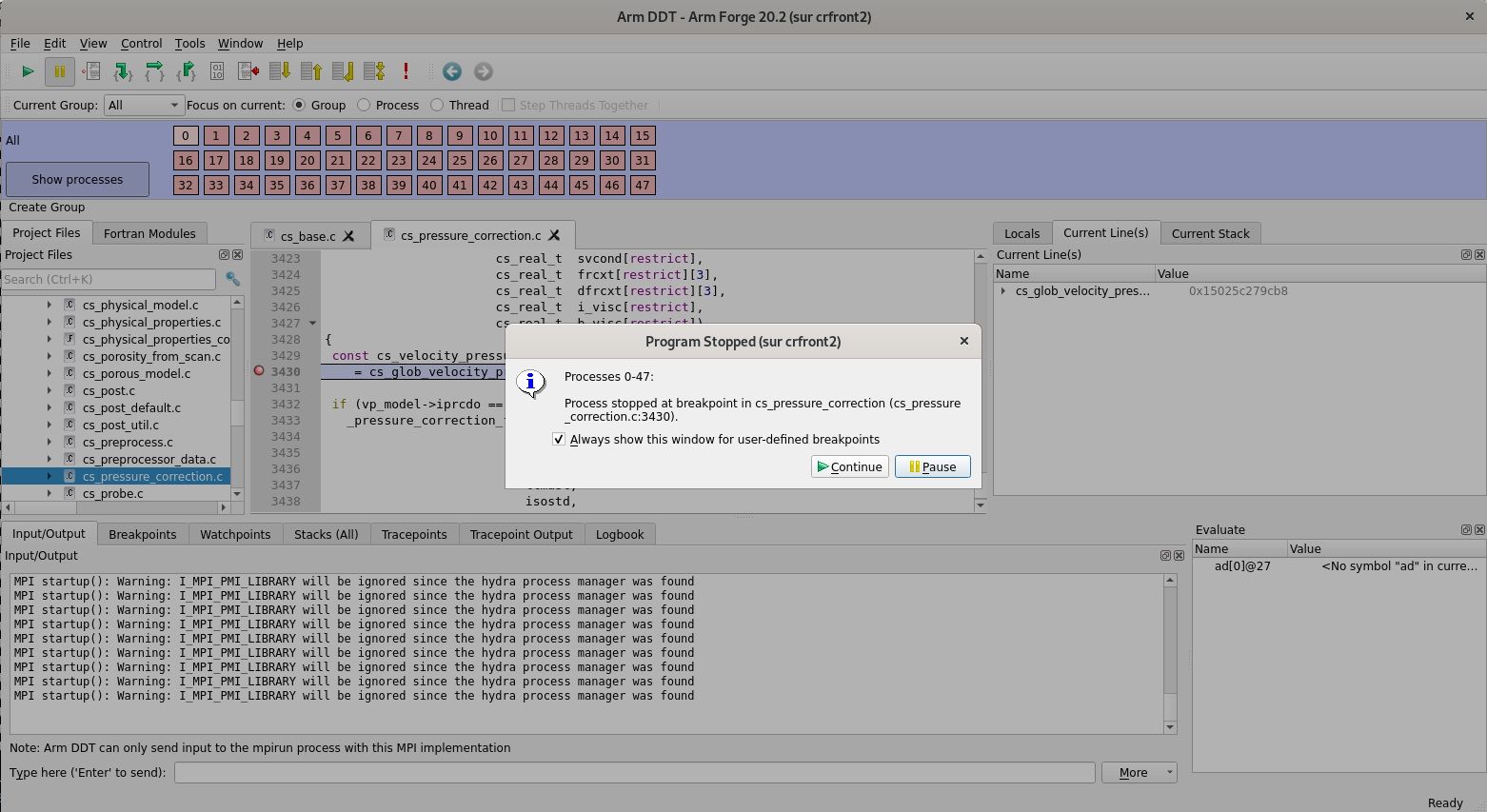The image size is (1487, 812).
Task: Click the Up Stack Frame toolbar icon
Action: pyautogui.click(x=311, y=71)
